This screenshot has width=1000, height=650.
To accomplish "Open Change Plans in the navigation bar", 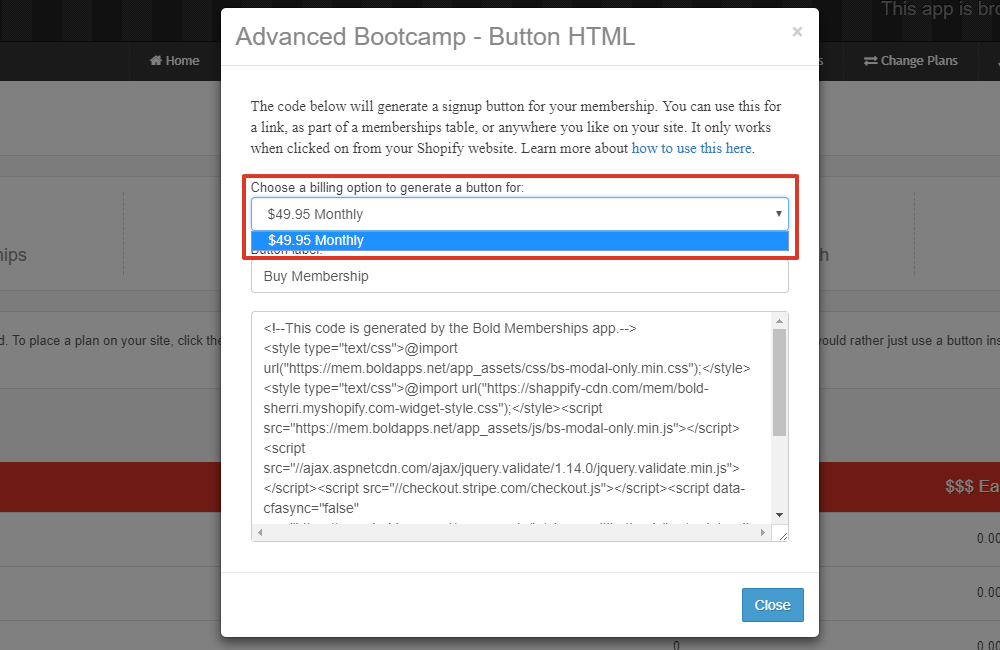I will pyautogui.click(x=911, y=61).
